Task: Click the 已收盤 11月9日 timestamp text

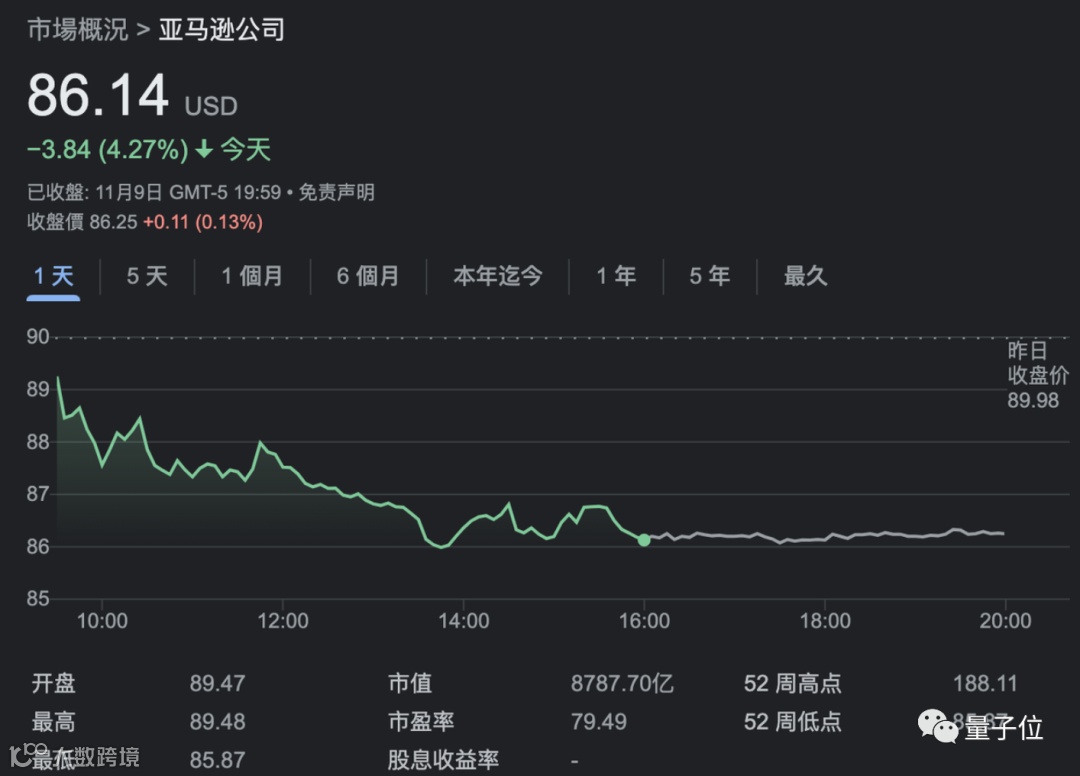Action: [154, 192]
